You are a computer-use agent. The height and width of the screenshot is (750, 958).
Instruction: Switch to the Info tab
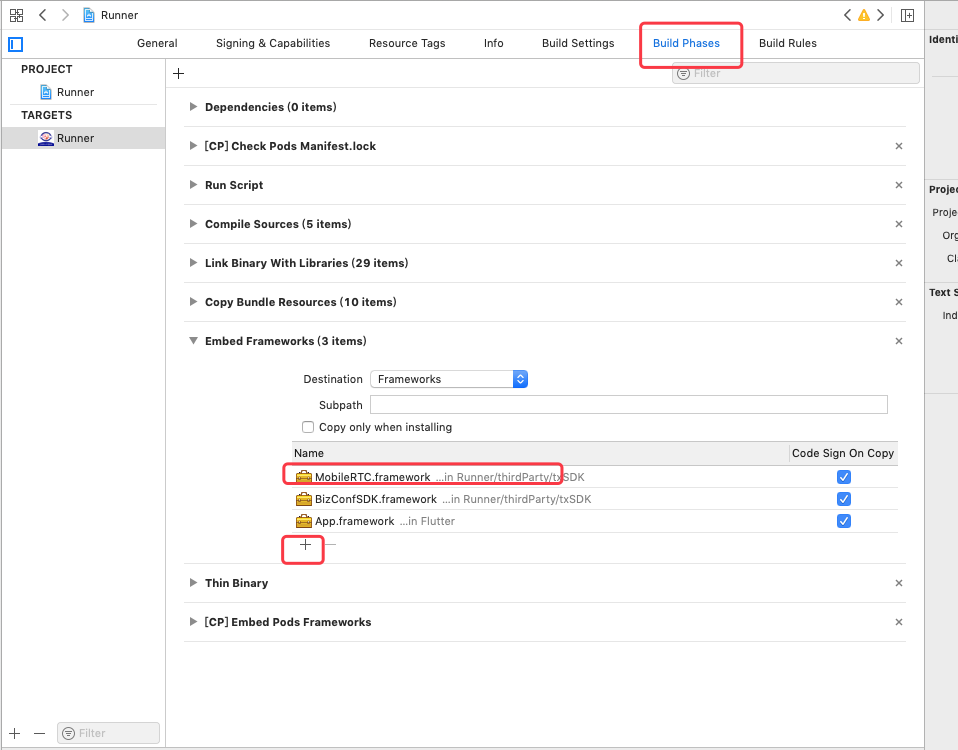(x=494, y=43)
